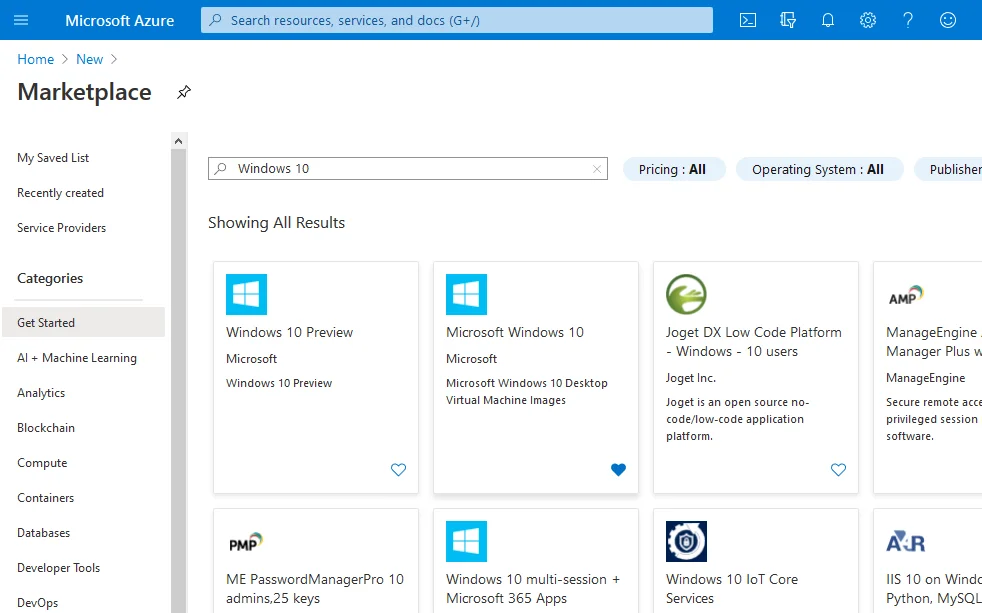Clear the Windows 10 search text
This screenshot has width=982, height=613.
(x=597, y=168)
